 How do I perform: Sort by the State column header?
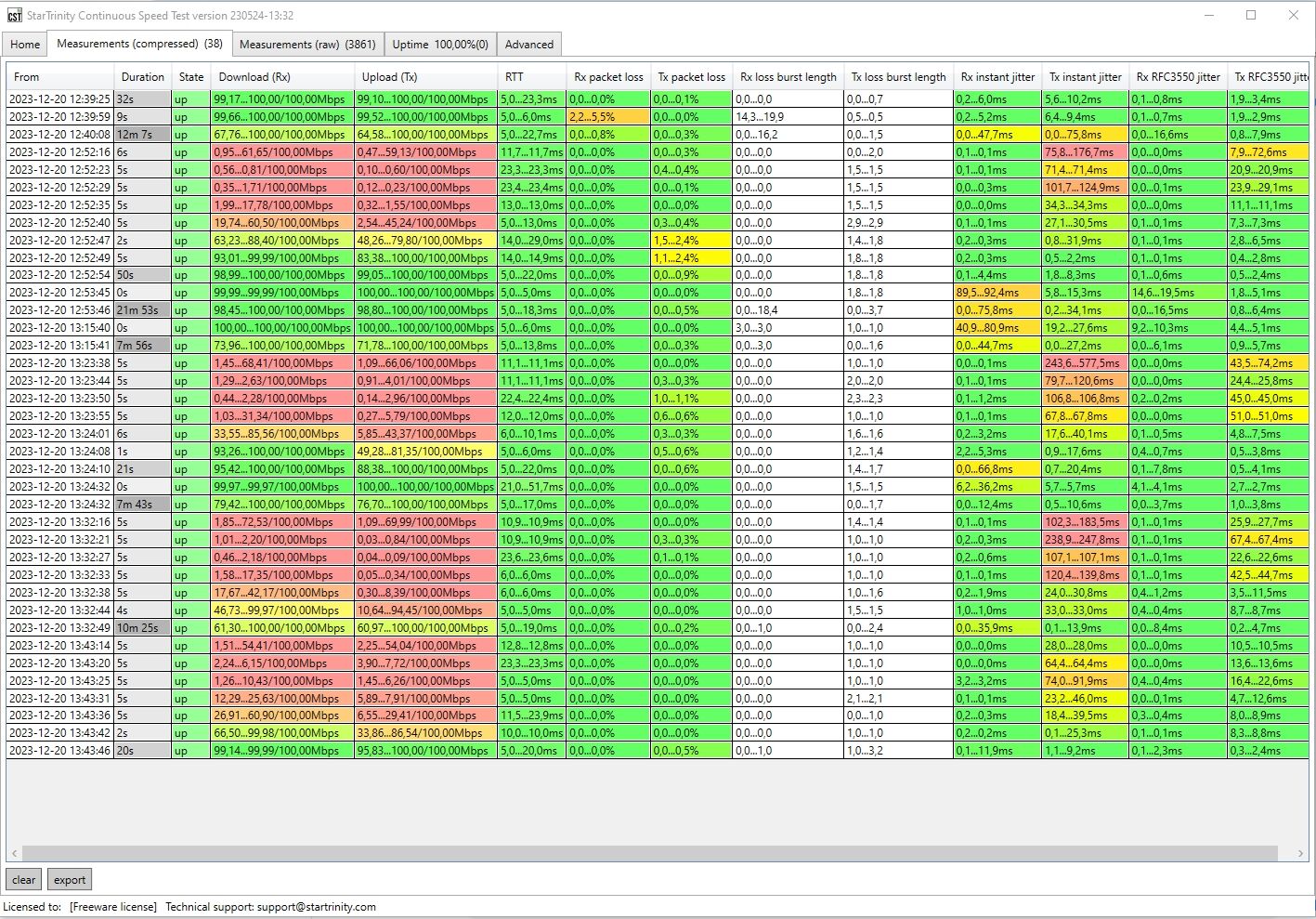(x=191, y=77)
